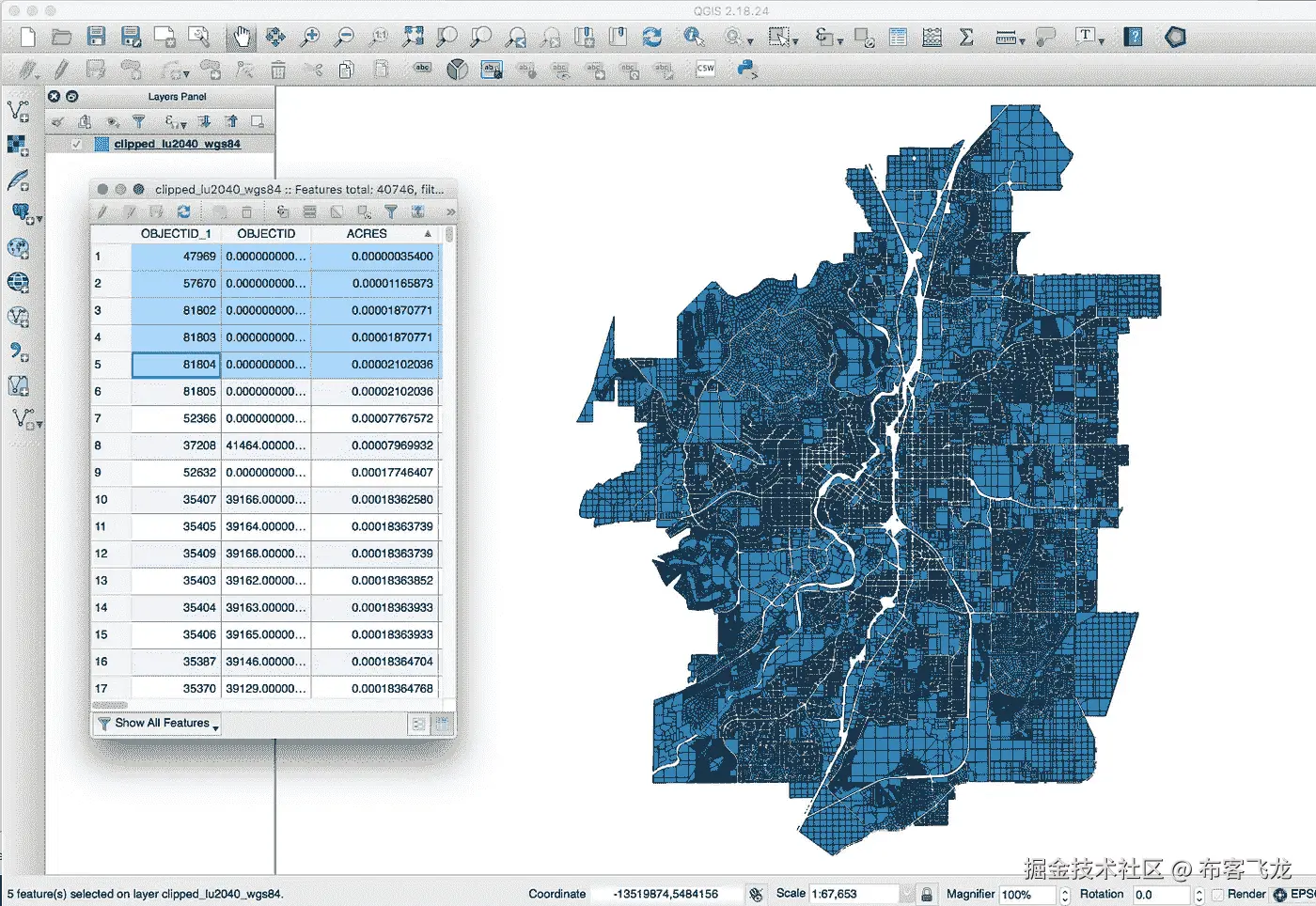
Task: Open the Field Calculator abacus icon
Action: click(x=932, y=37)
